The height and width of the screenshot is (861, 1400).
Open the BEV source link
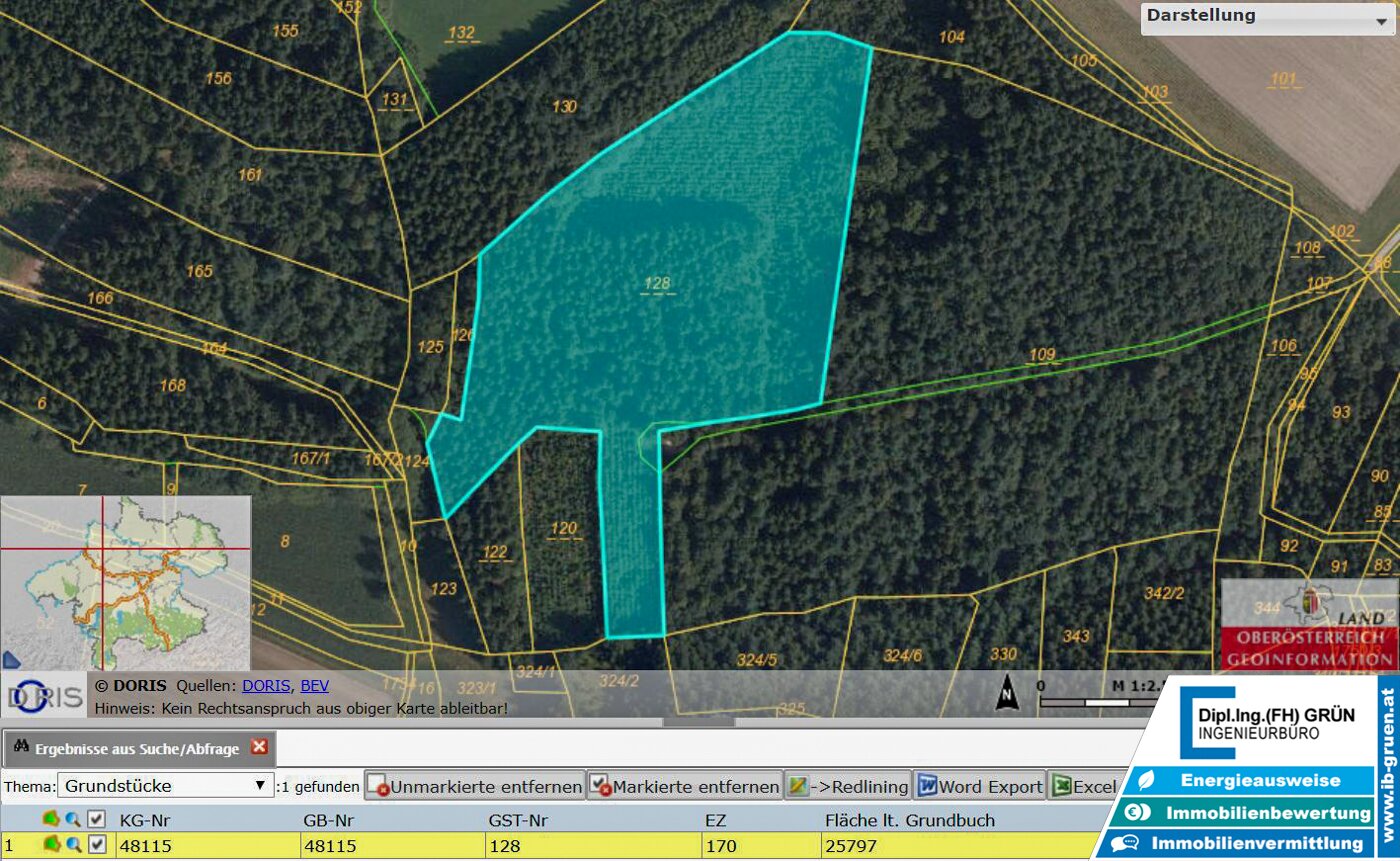(314, 686)
